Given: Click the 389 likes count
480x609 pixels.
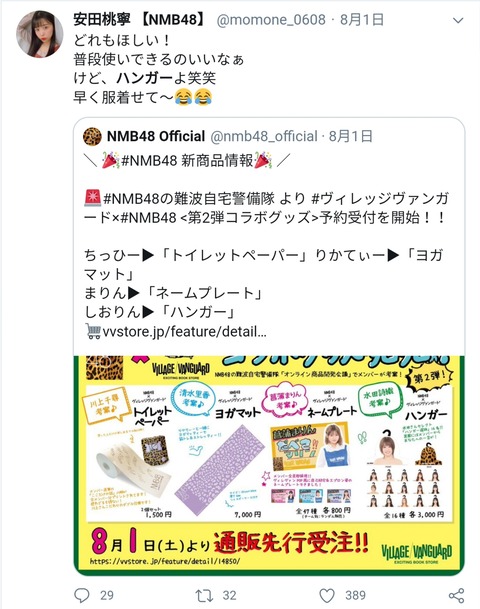Looking at the screenshot, I should pos(355,595).
